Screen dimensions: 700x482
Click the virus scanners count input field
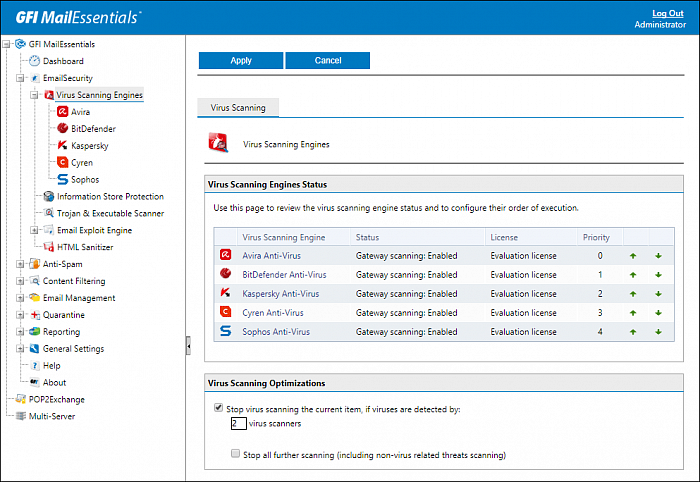click(239, 424)
